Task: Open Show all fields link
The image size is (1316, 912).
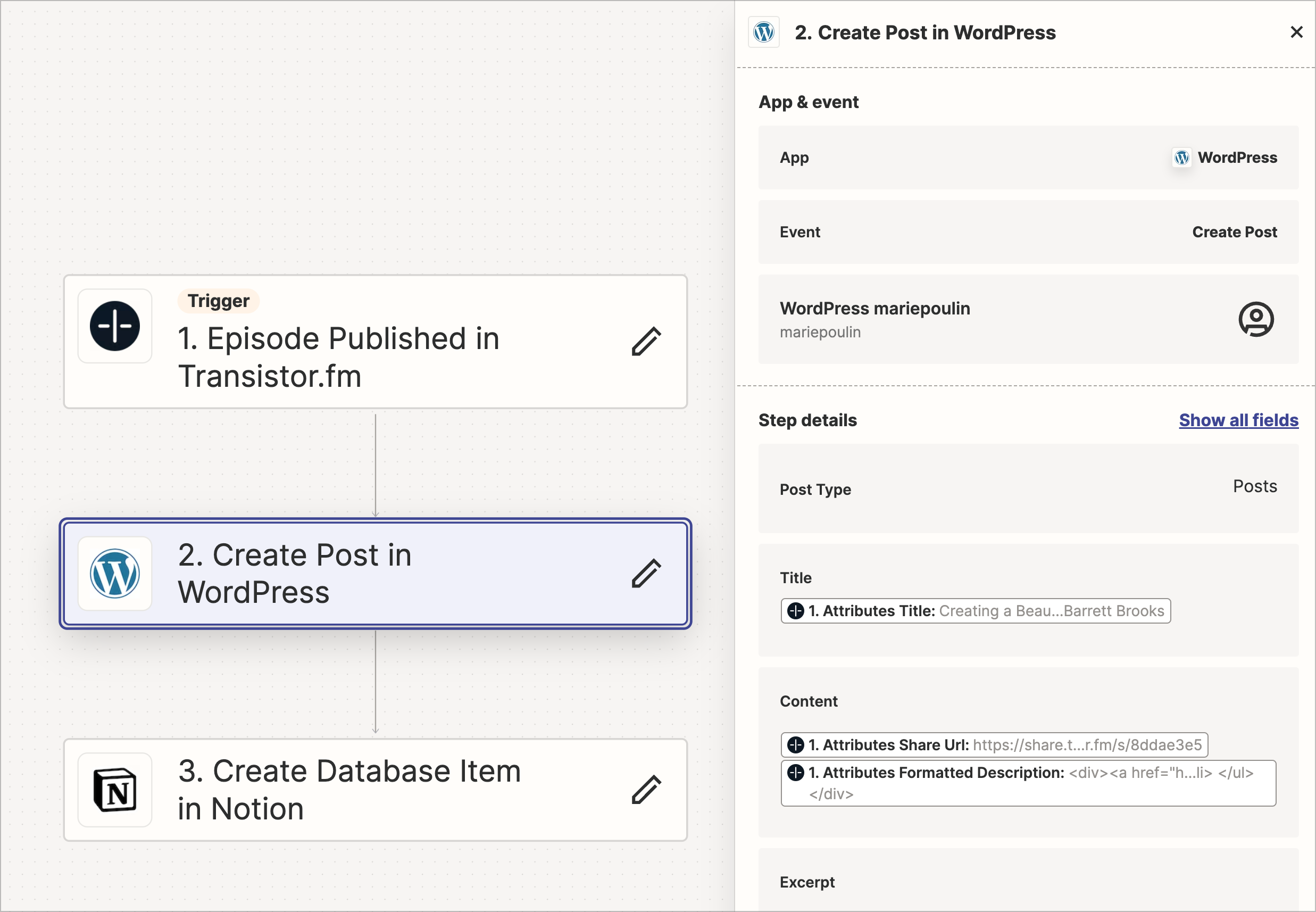Action: tap(1238, 420)
